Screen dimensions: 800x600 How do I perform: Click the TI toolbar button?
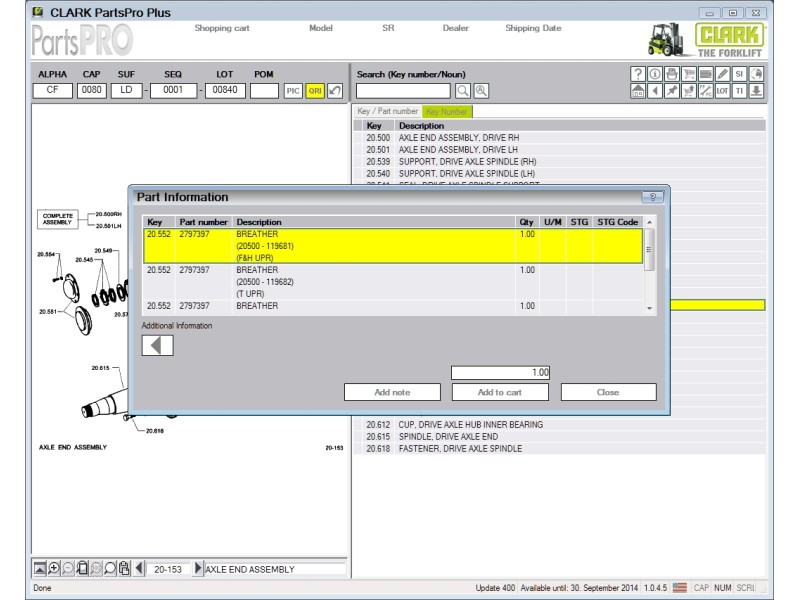pos(739,91)
